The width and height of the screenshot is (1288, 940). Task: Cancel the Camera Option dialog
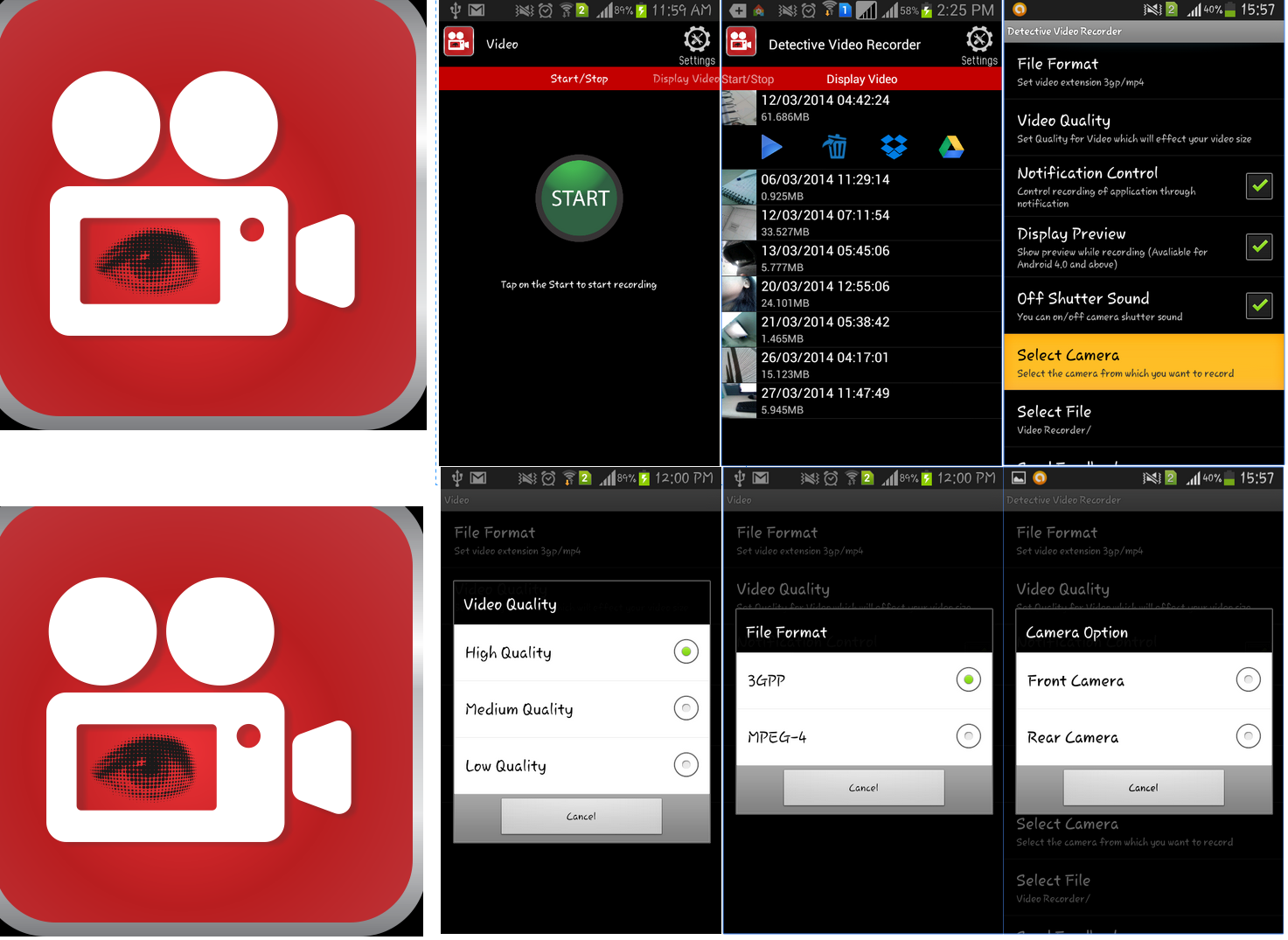tap(1144, 787)
